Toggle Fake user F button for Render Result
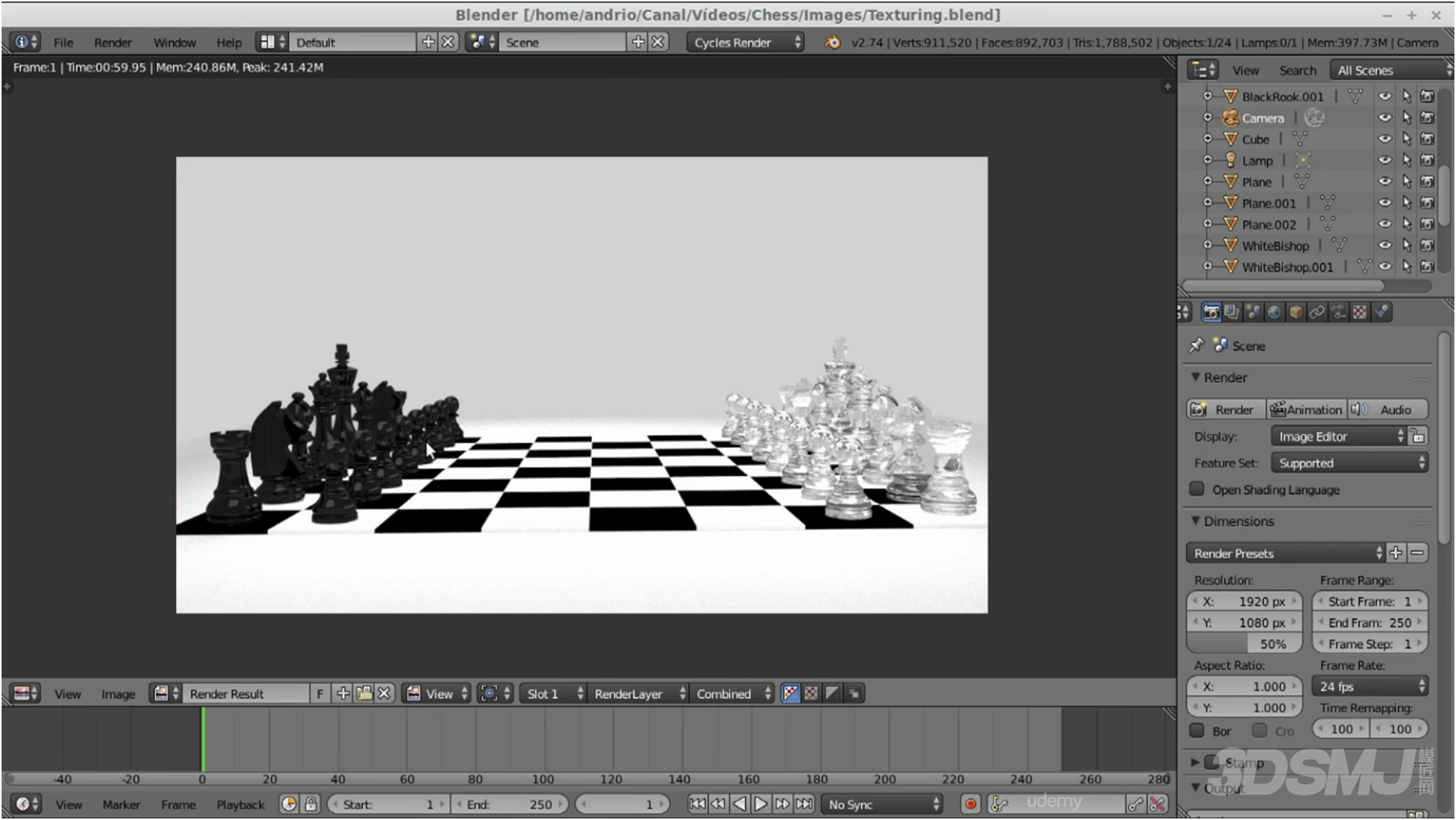This screenshot has width=1456, height=820. click(319, 693)
